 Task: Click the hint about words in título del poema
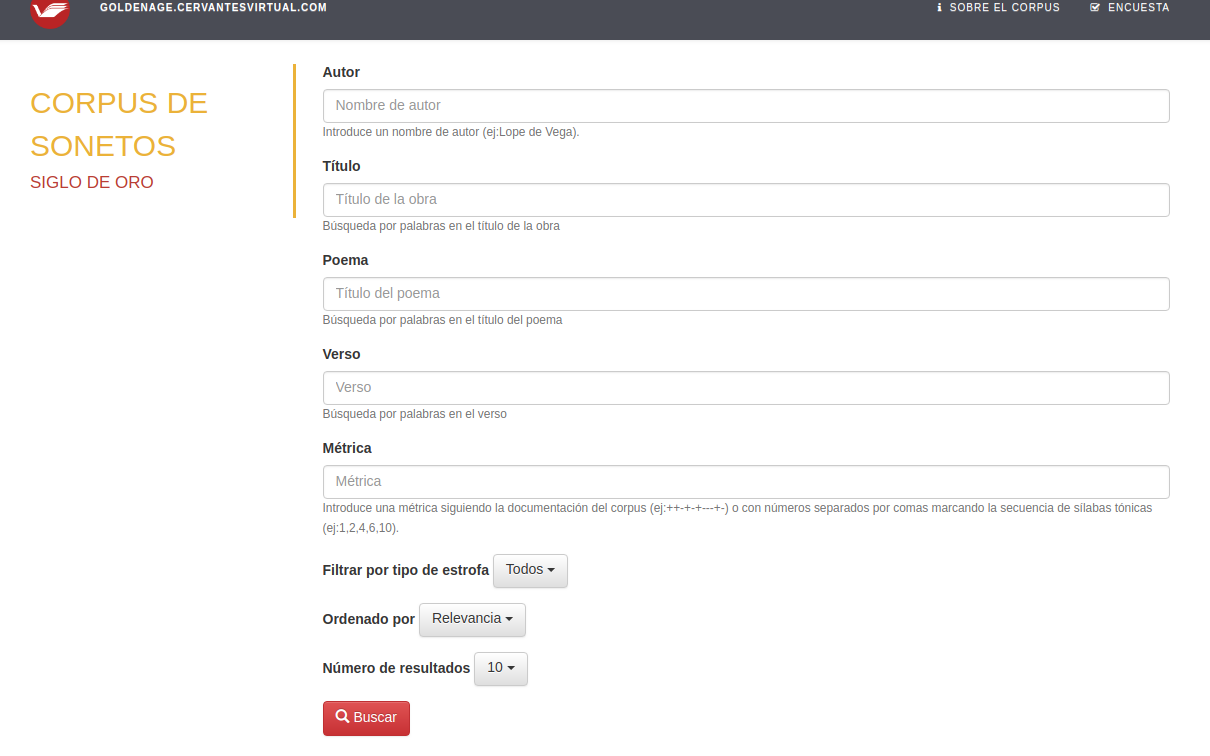point(442,320)
